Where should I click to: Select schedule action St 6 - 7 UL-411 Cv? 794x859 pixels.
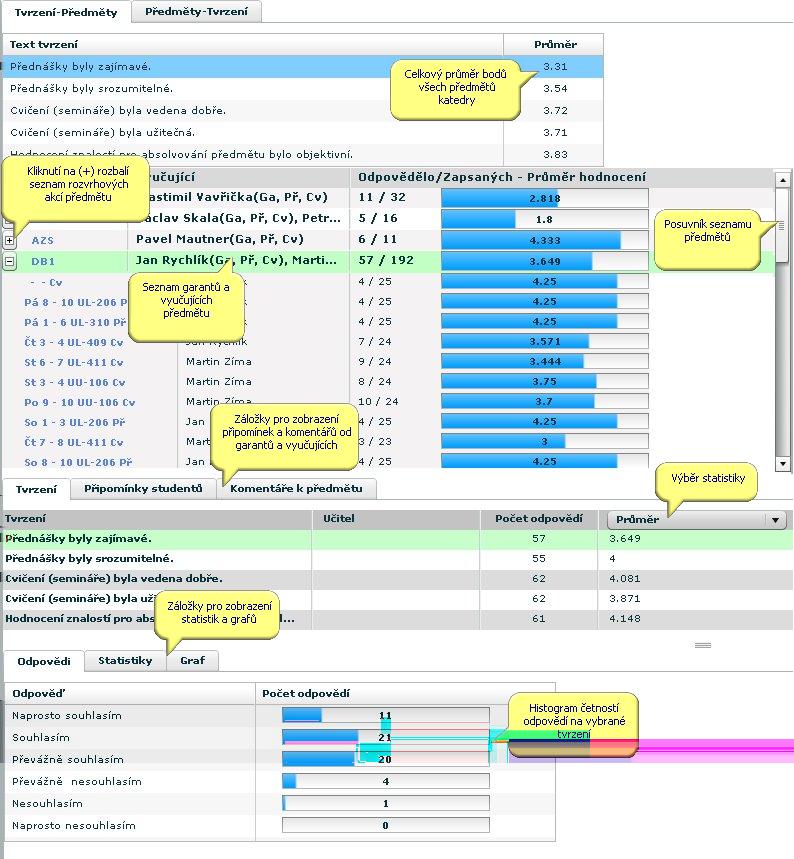pyautogui.click(x=74, y=362)
